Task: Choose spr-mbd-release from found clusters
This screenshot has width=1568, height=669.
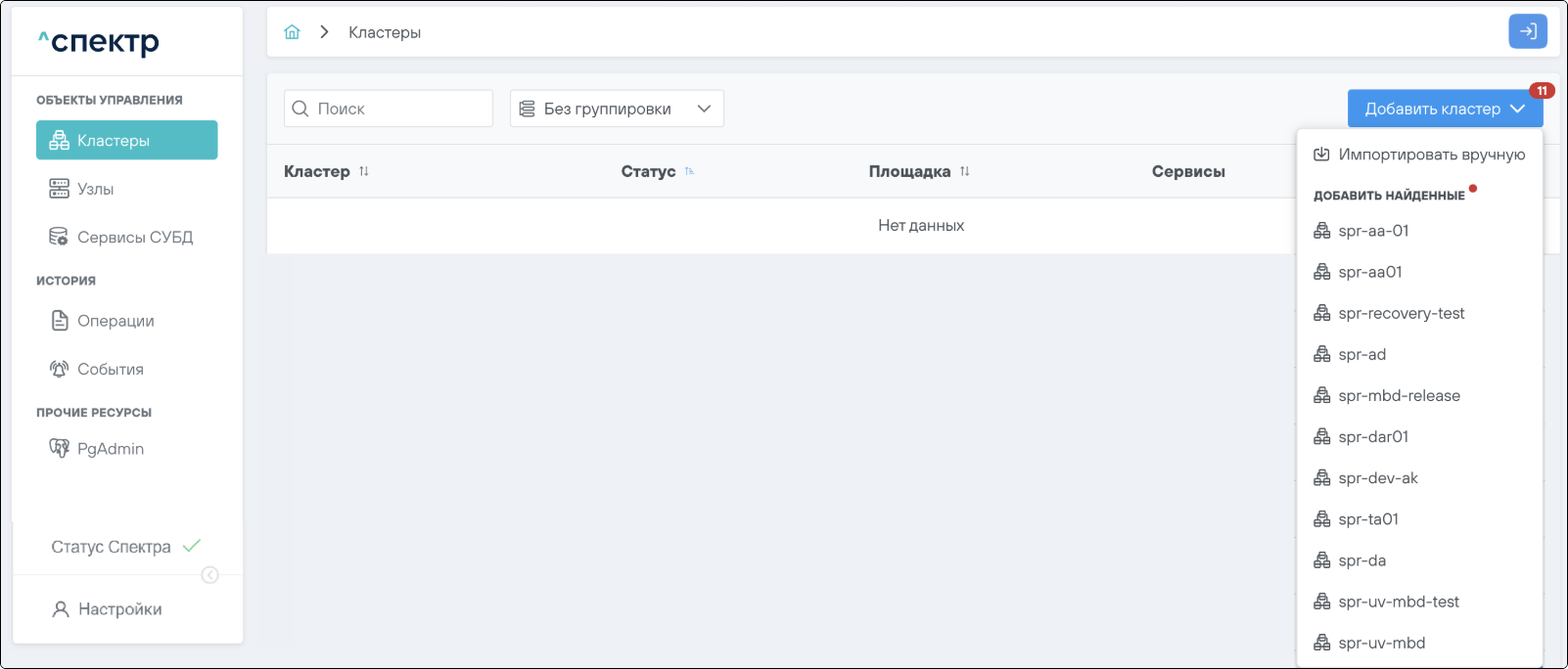Action: (x=1399, y=395)
